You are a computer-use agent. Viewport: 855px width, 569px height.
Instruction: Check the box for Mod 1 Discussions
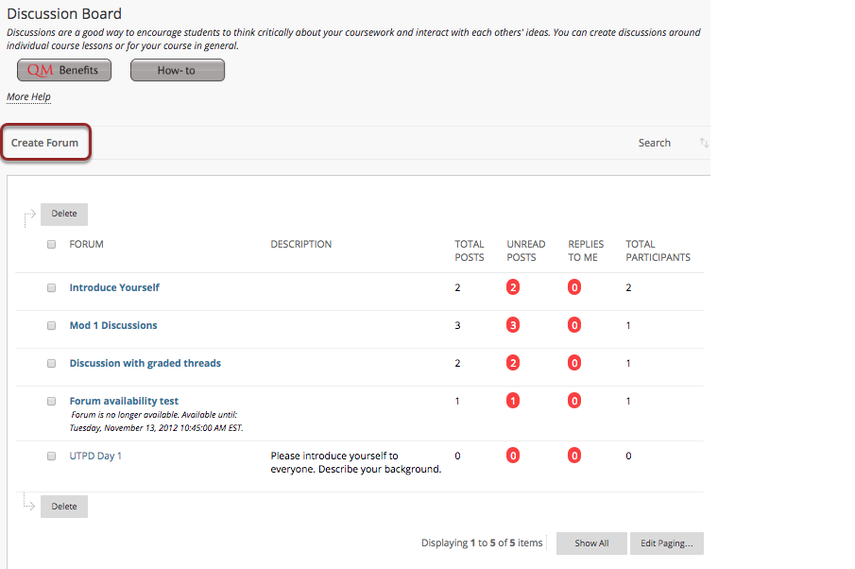point(51,326)
